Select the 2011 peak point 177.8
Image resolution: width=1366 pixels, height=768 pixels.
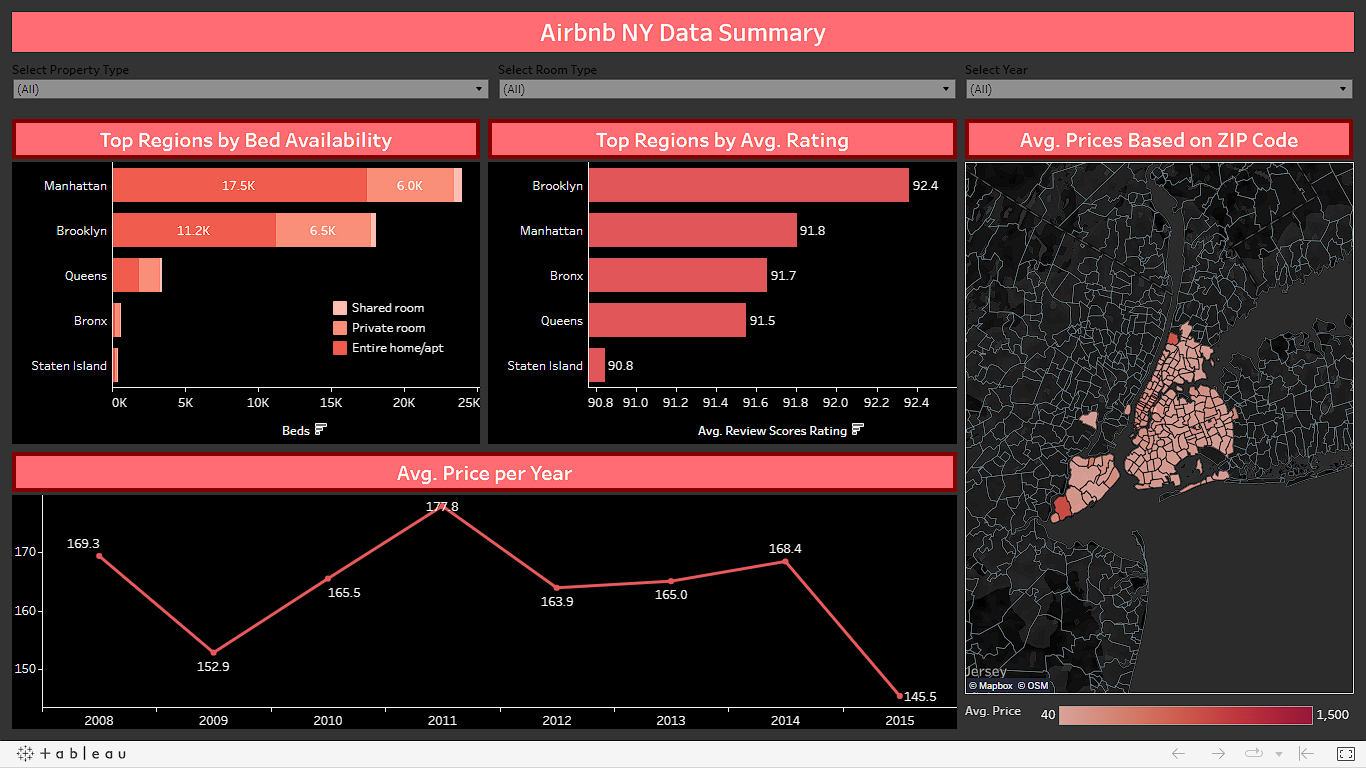(x=442, y=508)
